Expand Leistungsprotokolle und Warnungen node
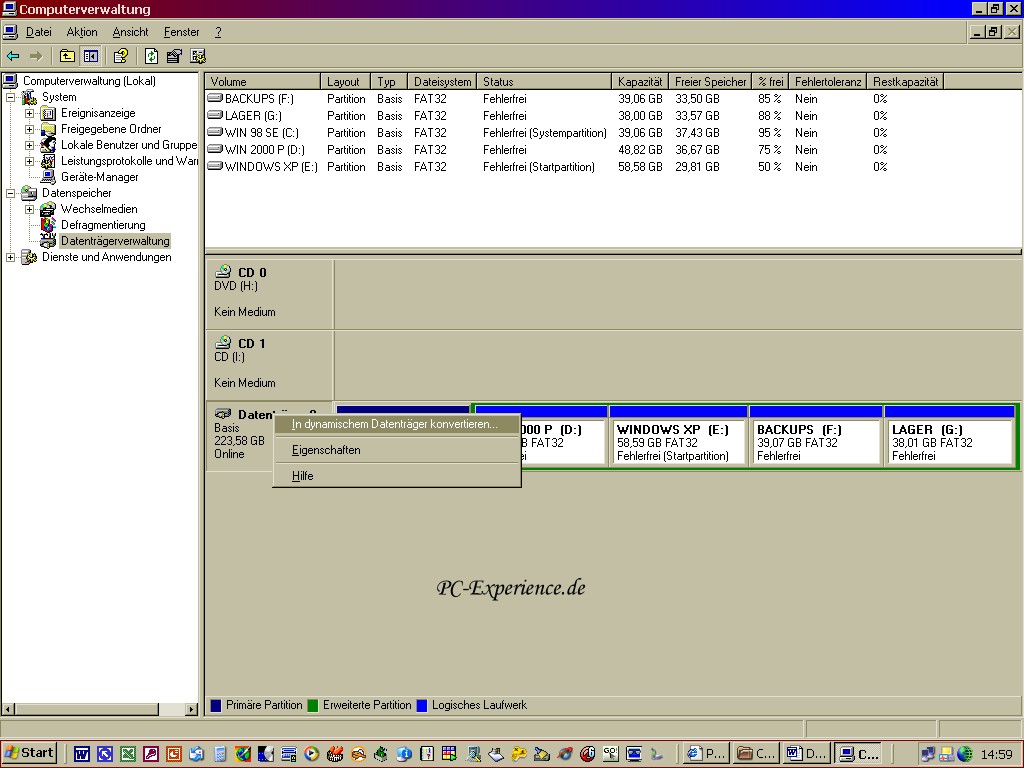 click(29, 161)
